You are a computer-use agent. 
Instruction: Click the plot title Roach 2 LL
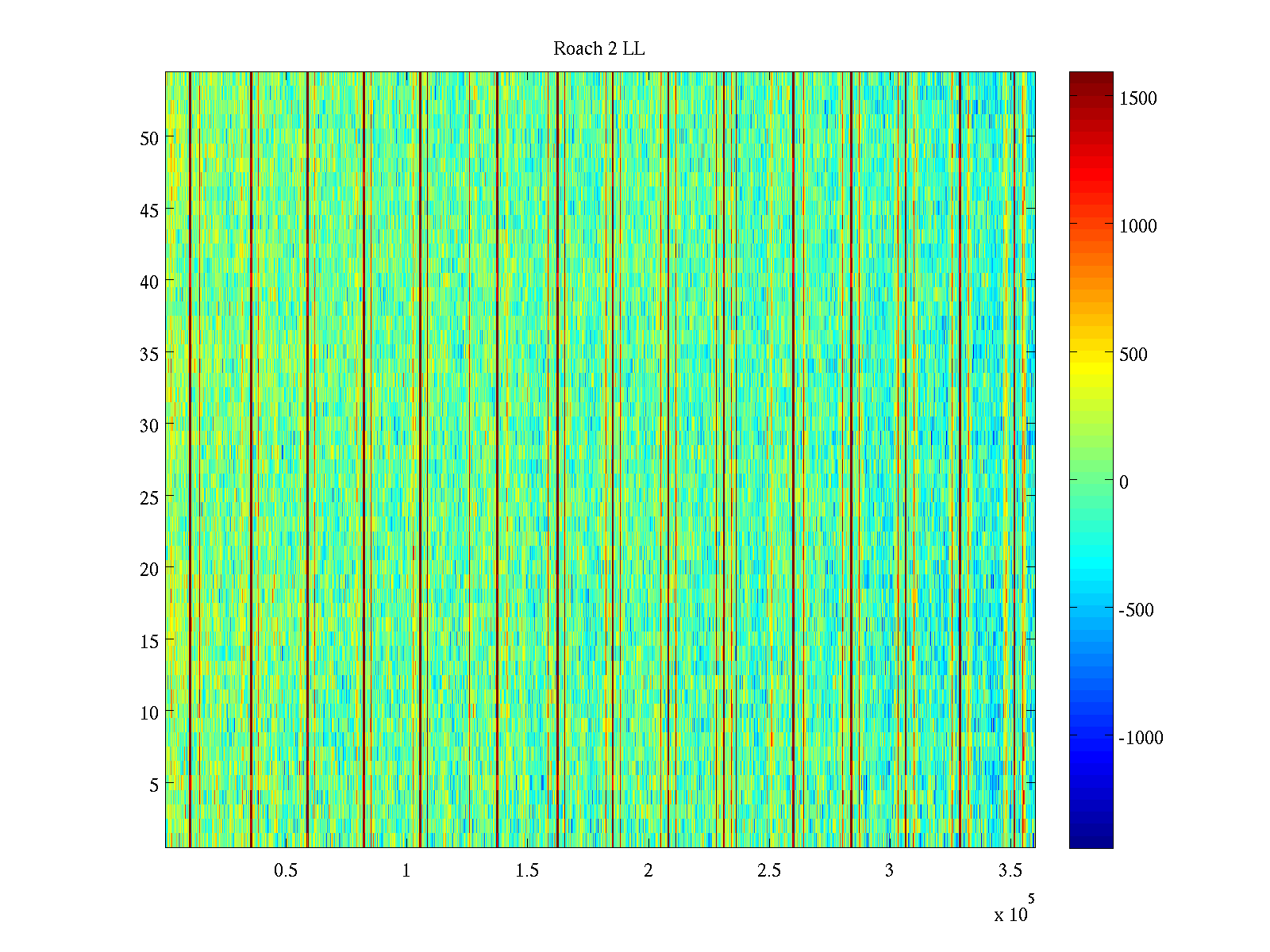point(598,49)
